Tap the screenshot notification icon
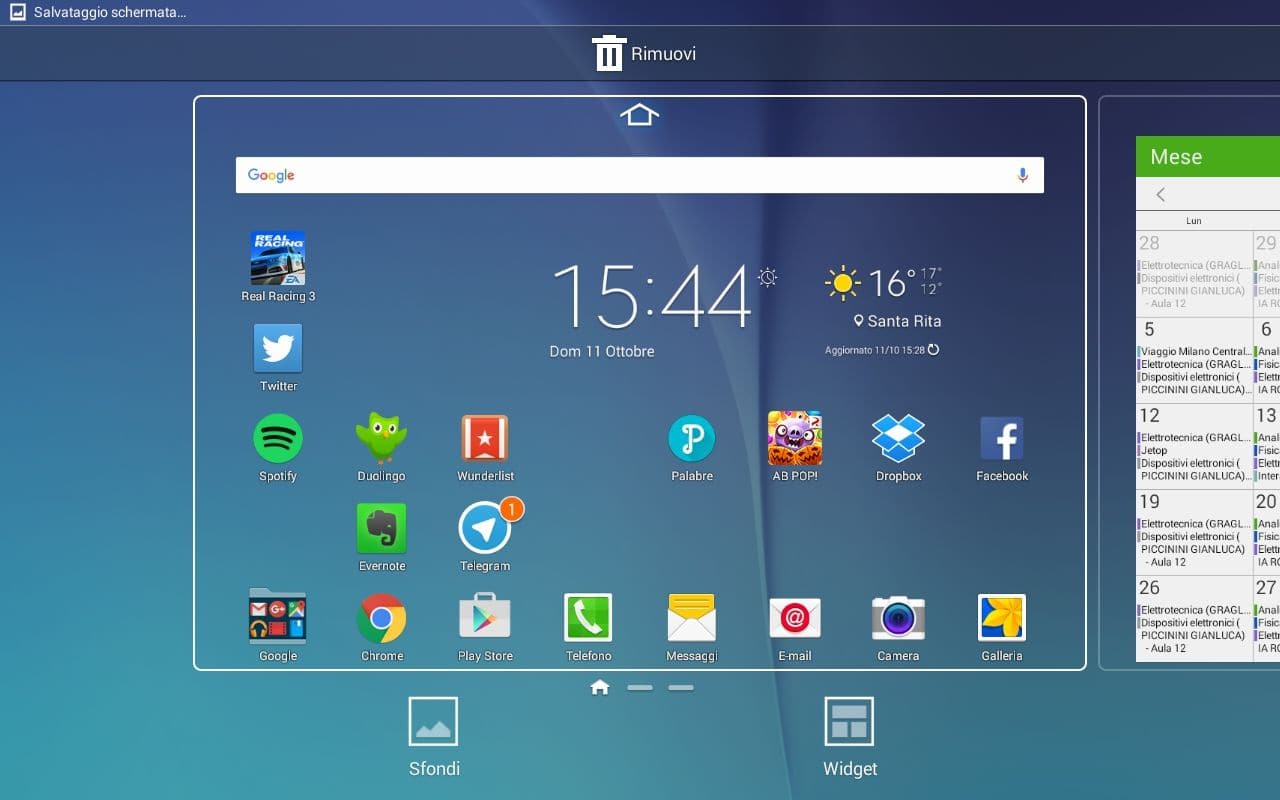 coord(17,13)
